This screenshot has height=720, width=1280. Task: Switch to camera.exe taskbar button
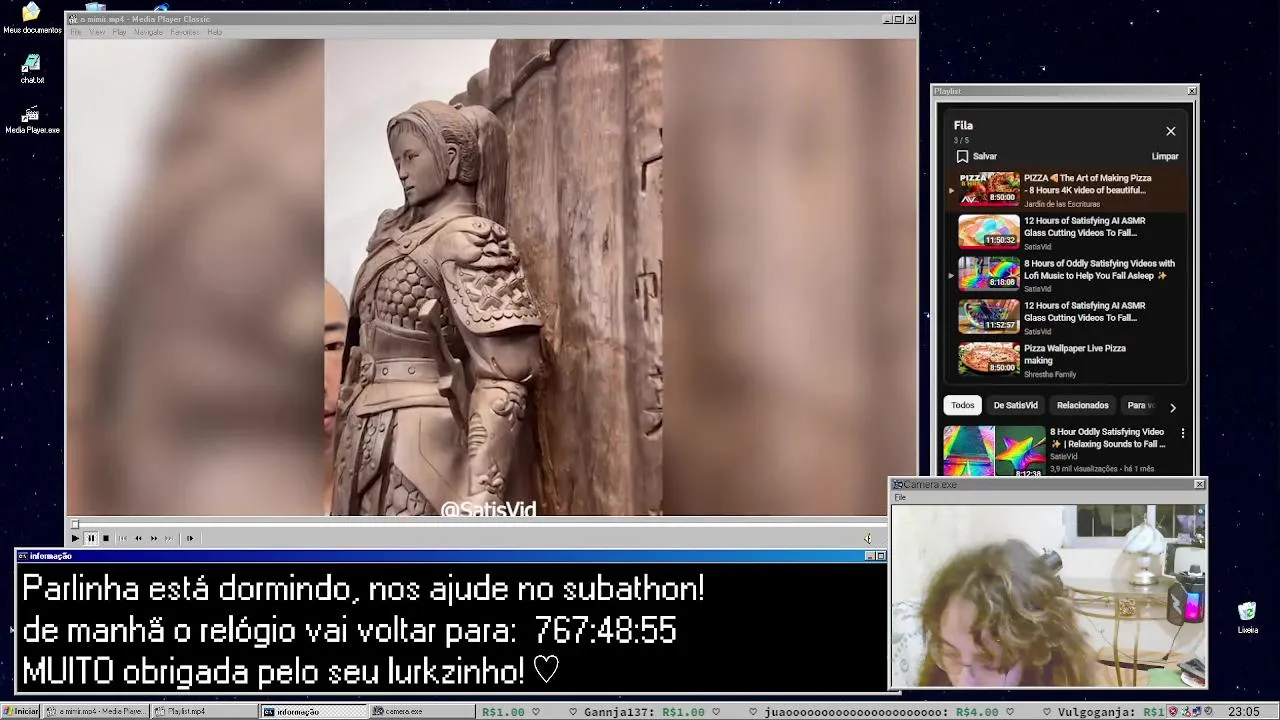coord(423,711)
